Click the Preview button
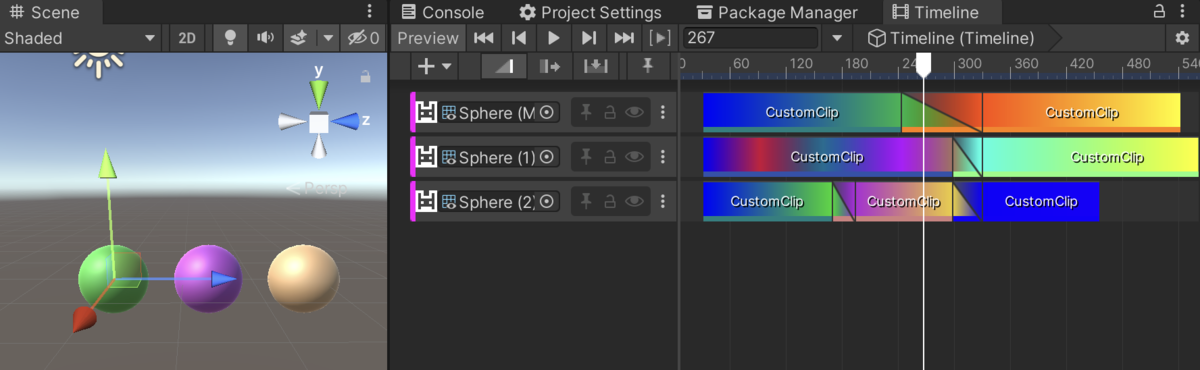The width and height of the screenshot is (1200, 370). pos(427,38)
